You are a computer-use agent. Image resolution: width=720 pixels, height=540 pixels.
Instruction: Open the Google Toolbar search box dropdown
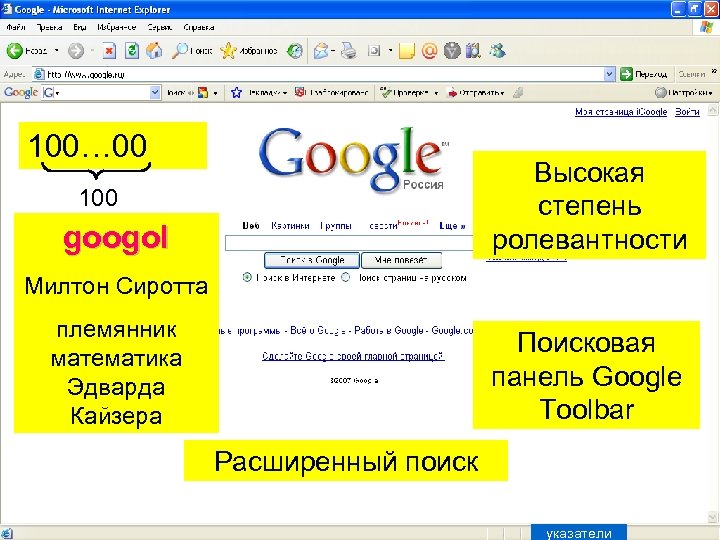pyautogui.click(x=155, y=93)
